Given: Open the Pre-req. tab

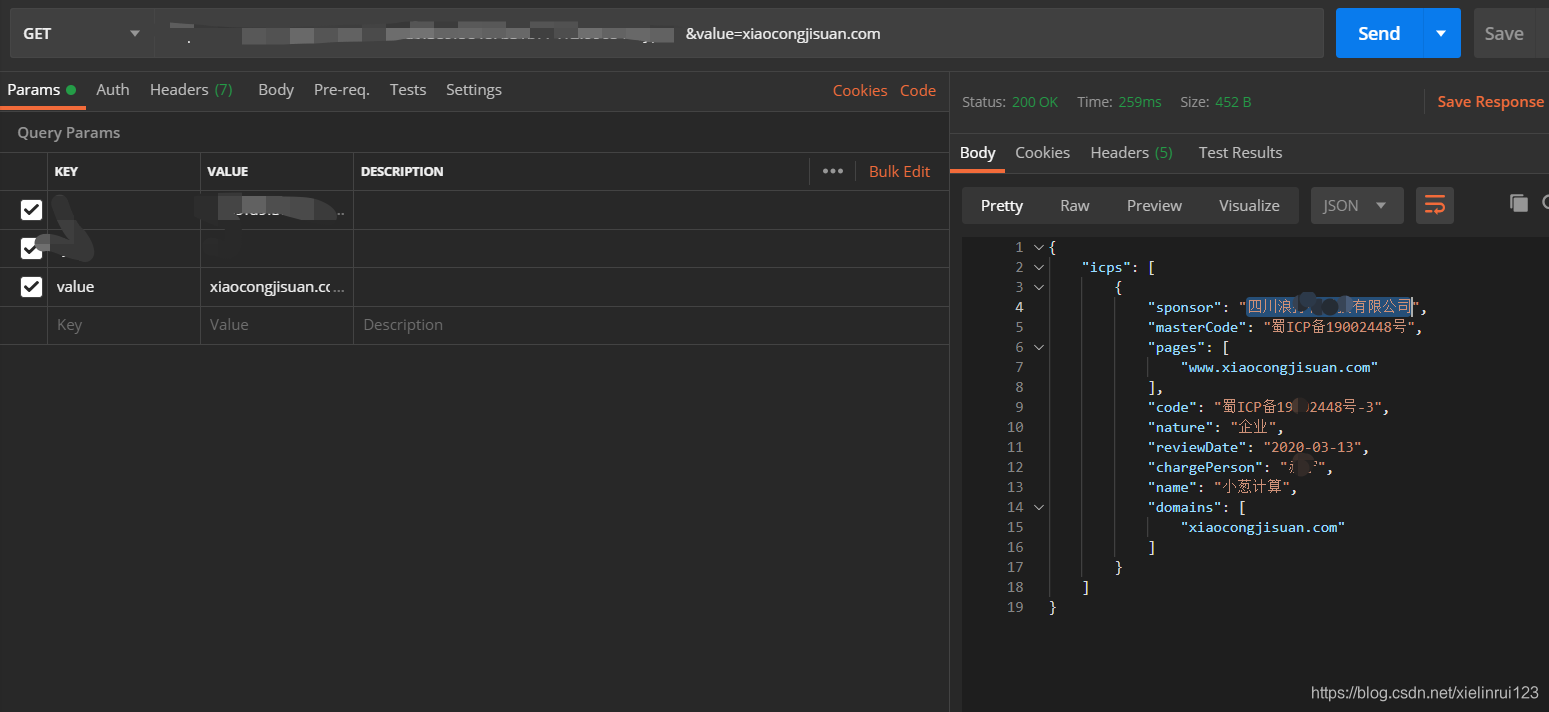Looking at the screenshot, I should coord(342,90).
